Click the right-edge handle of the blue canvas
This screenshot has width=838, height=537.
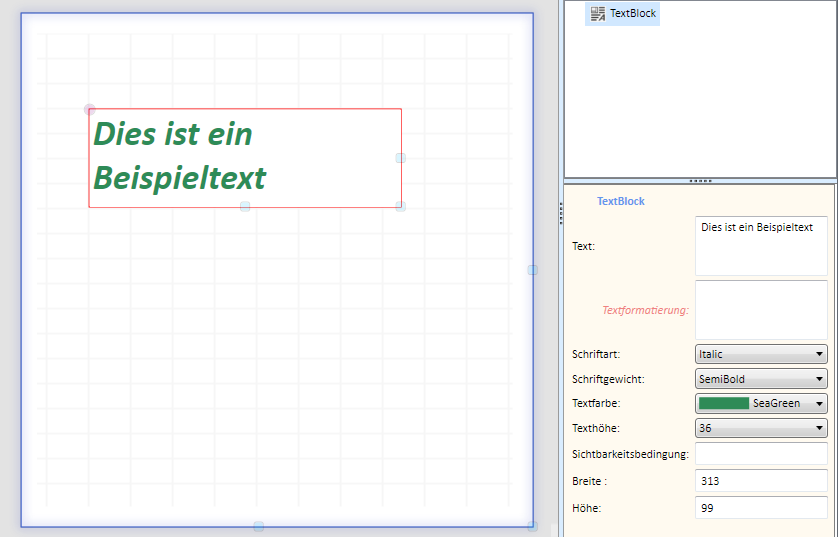tap(533, 270)
